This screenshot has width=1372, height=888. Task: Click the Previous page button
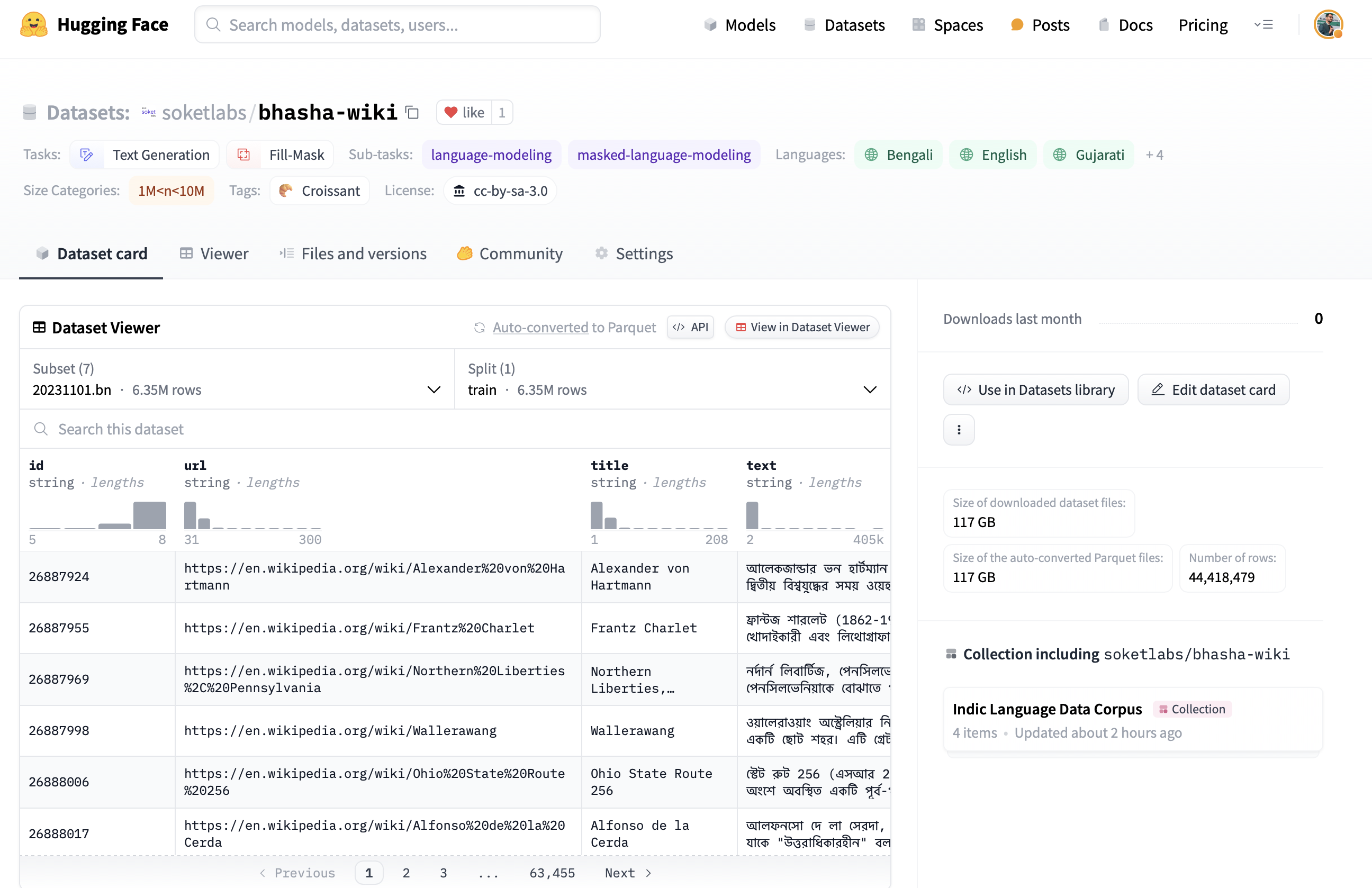(297, 873)
